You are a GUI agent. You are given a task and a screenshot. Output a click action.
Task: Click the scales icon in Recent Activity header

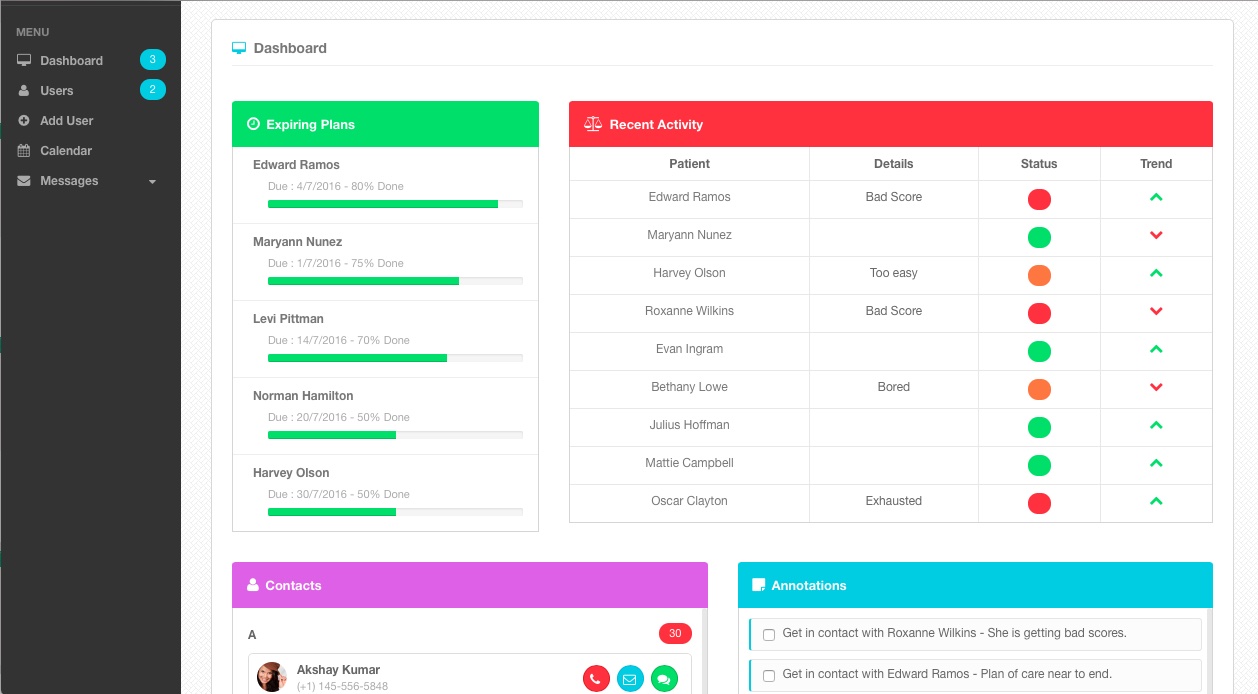pos(592,124)
